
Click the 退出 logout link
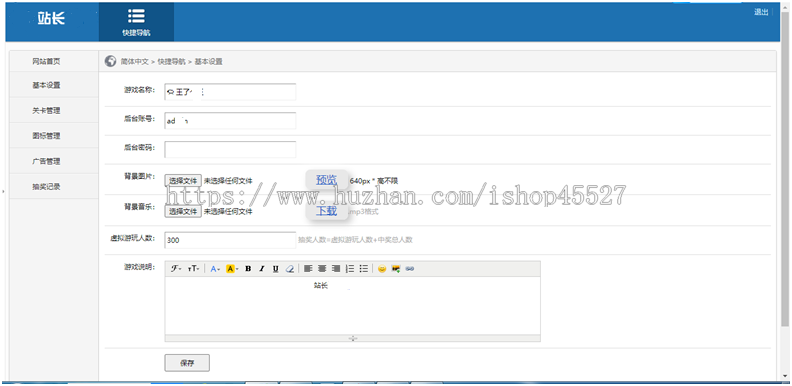coord(761,12)
